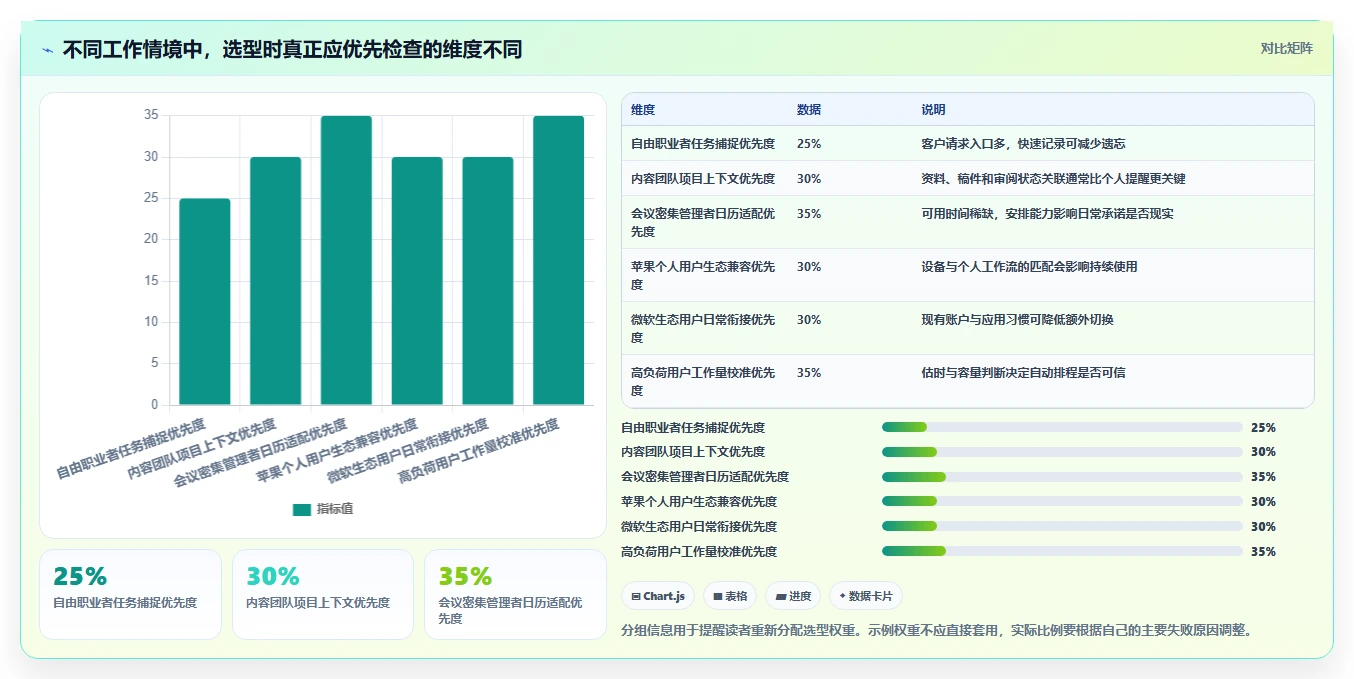Click the progress bar for 会议密集管理者日历适配优先度
The height and width of the screenshot is (679, 1354).
(x=1062, y=477)
